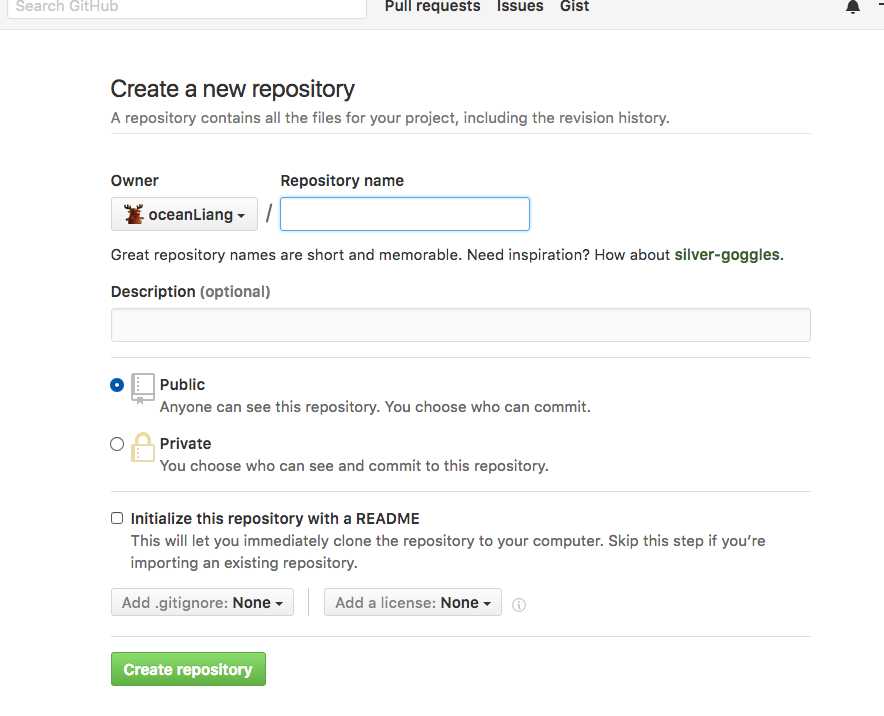Focus the Description input field
The height and width of the screenshot is (716, 884).
(461, 325)
